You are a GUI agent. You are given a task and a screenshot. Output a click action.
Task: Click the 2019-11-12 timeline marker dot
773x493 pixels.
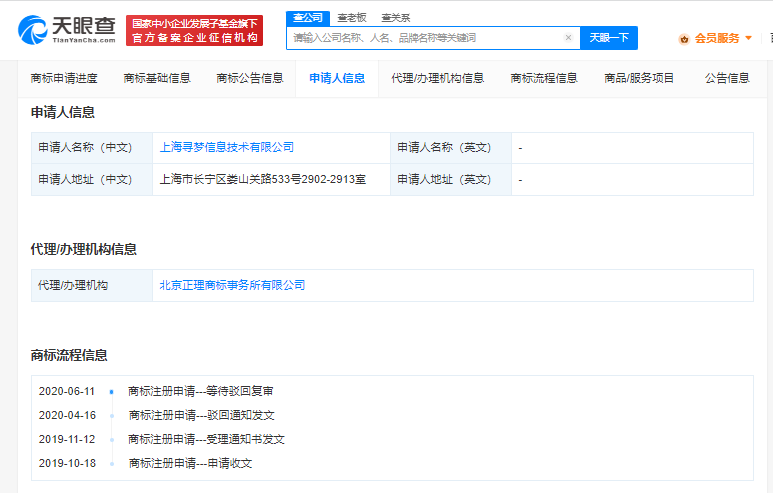point(112,440)
